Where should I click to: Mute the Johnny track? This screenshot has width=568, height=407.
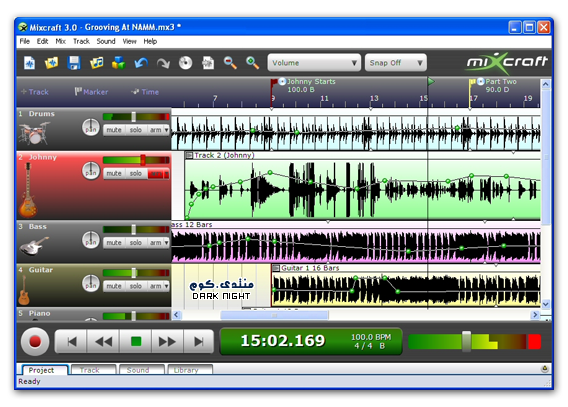(x=114, y=173)
